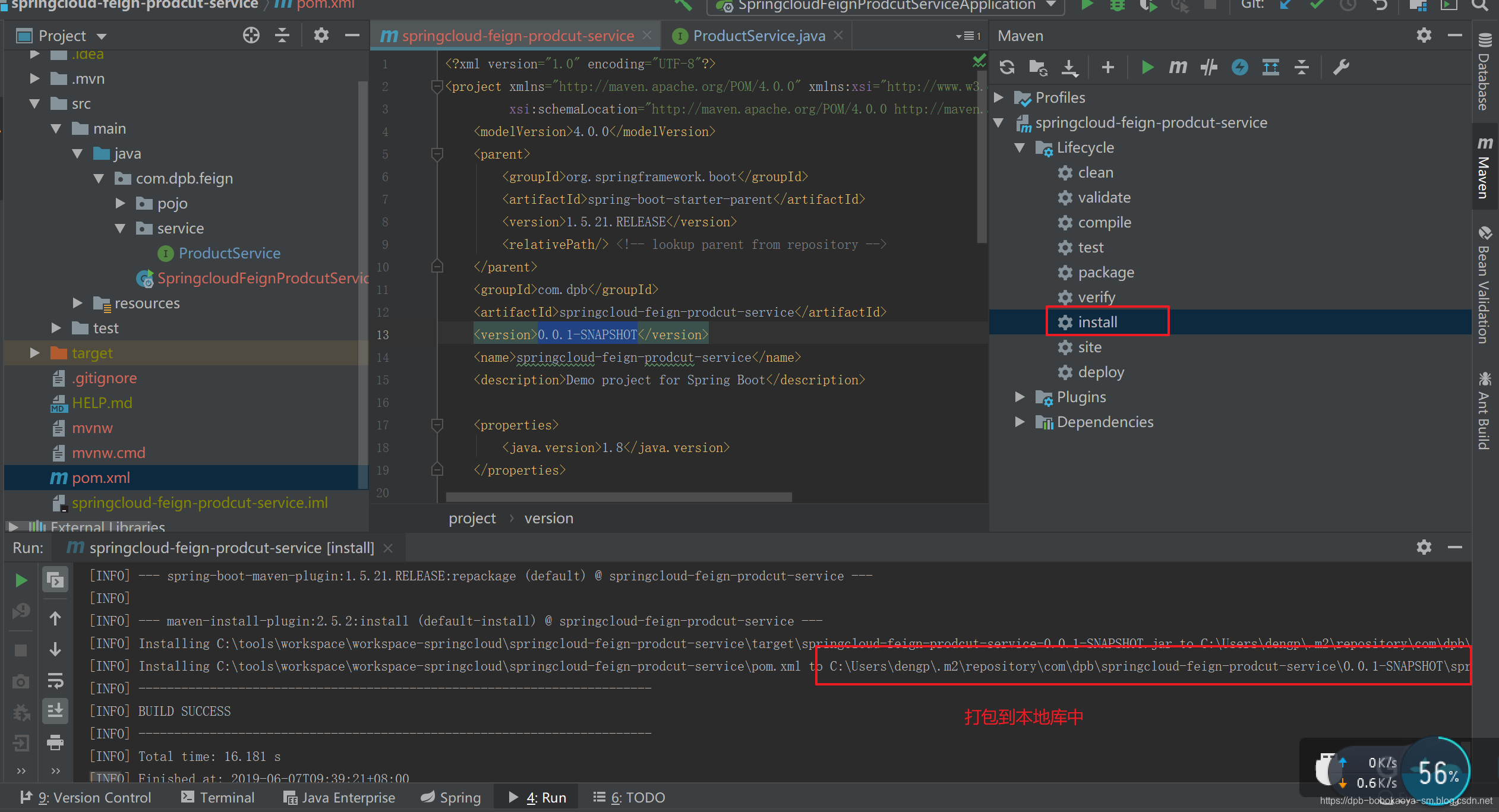1499x812 pixels.
Task: Click Locate current file target icon
Action: (x=251, y=36)
